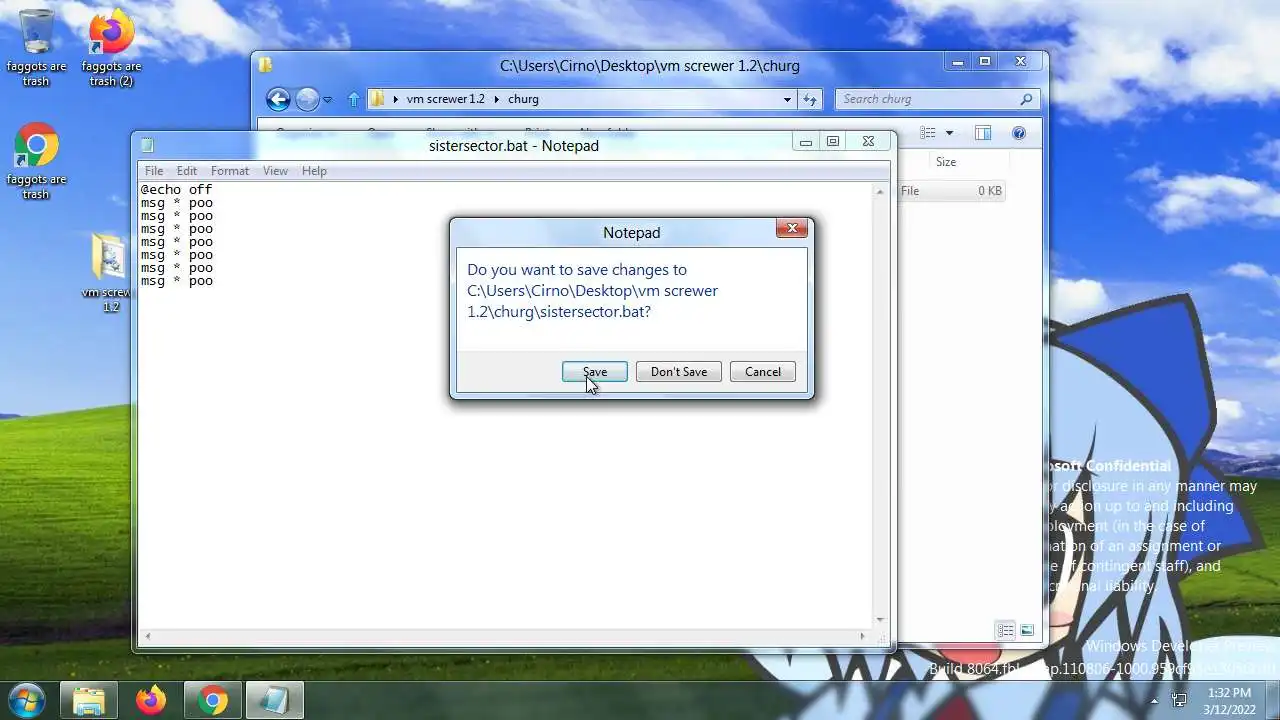The width and height of the screenshot is (1280, 720).
Task: Open File Explorer from the taskbar
Action: (x=89, y=700)
